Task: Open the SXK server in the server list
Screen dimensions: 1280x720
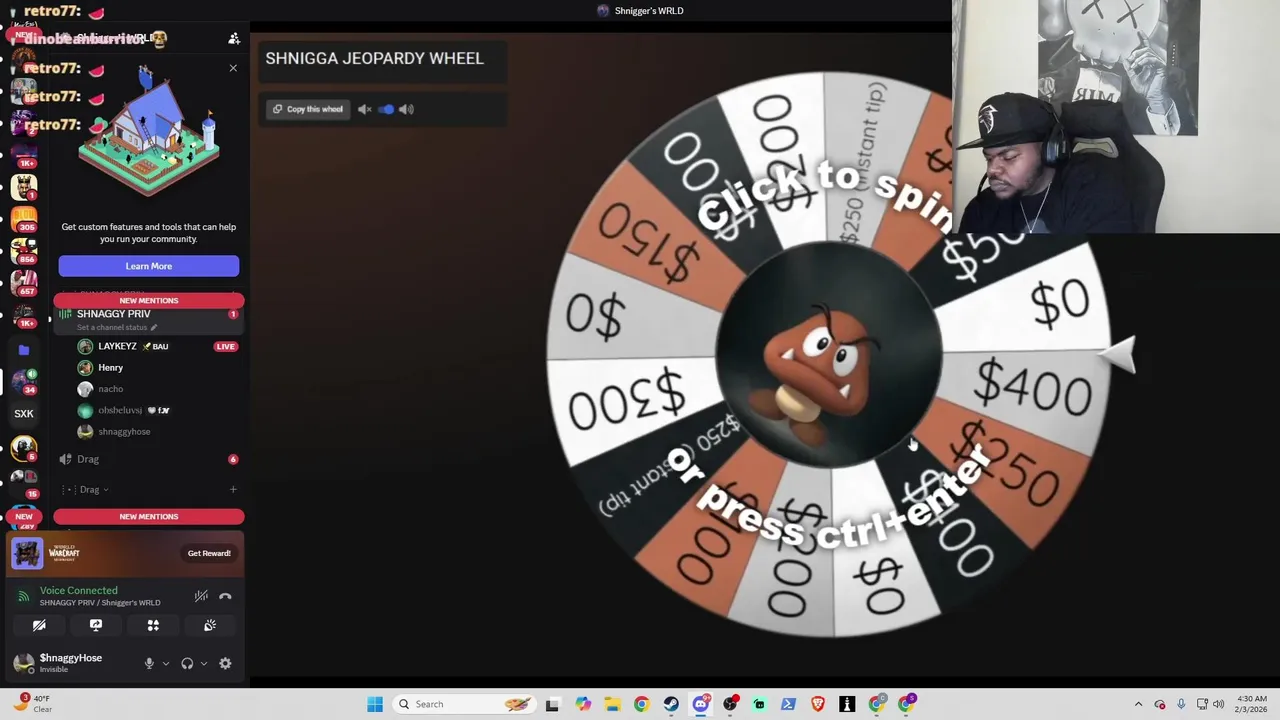Action: [24, 413]
